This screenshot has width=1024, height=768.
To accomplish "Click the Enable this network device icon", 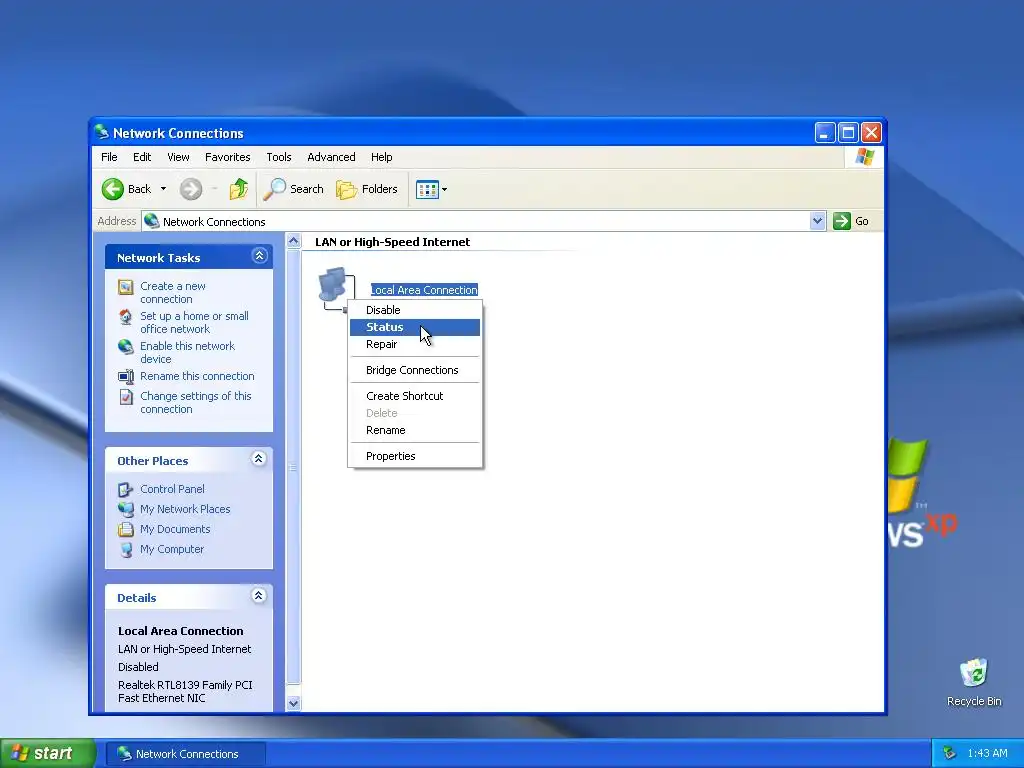I will tap(125, 347).
